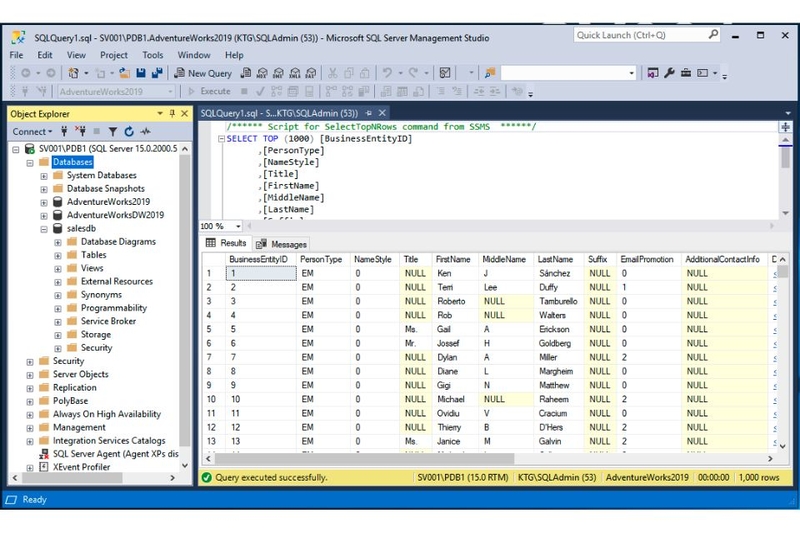Open the Edit menu
The width and height of the screenshot is (800, 533).
[x=45, y=55]
